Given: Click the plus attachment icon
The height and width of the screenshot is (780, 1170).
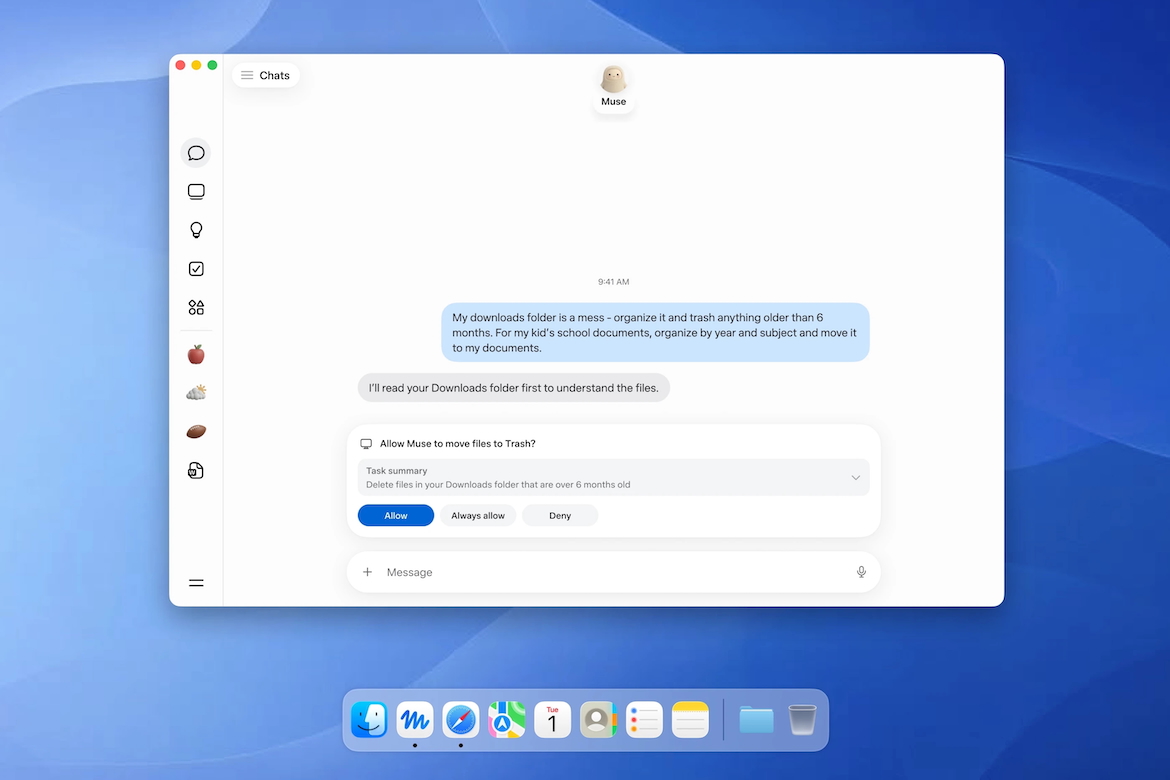Looking at the screenshot, I should click(x=367, y=572).
